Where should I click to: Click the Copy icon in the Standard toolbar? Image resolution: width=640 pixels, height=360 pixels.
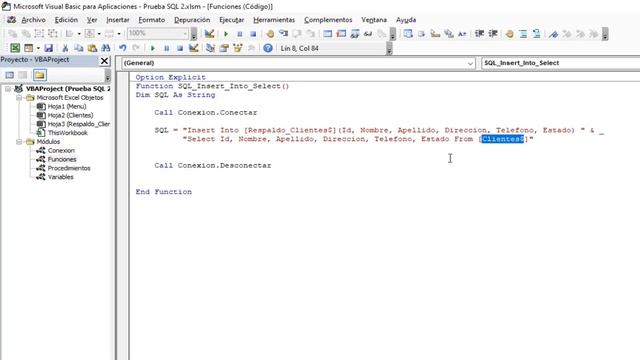coord(78,48)
